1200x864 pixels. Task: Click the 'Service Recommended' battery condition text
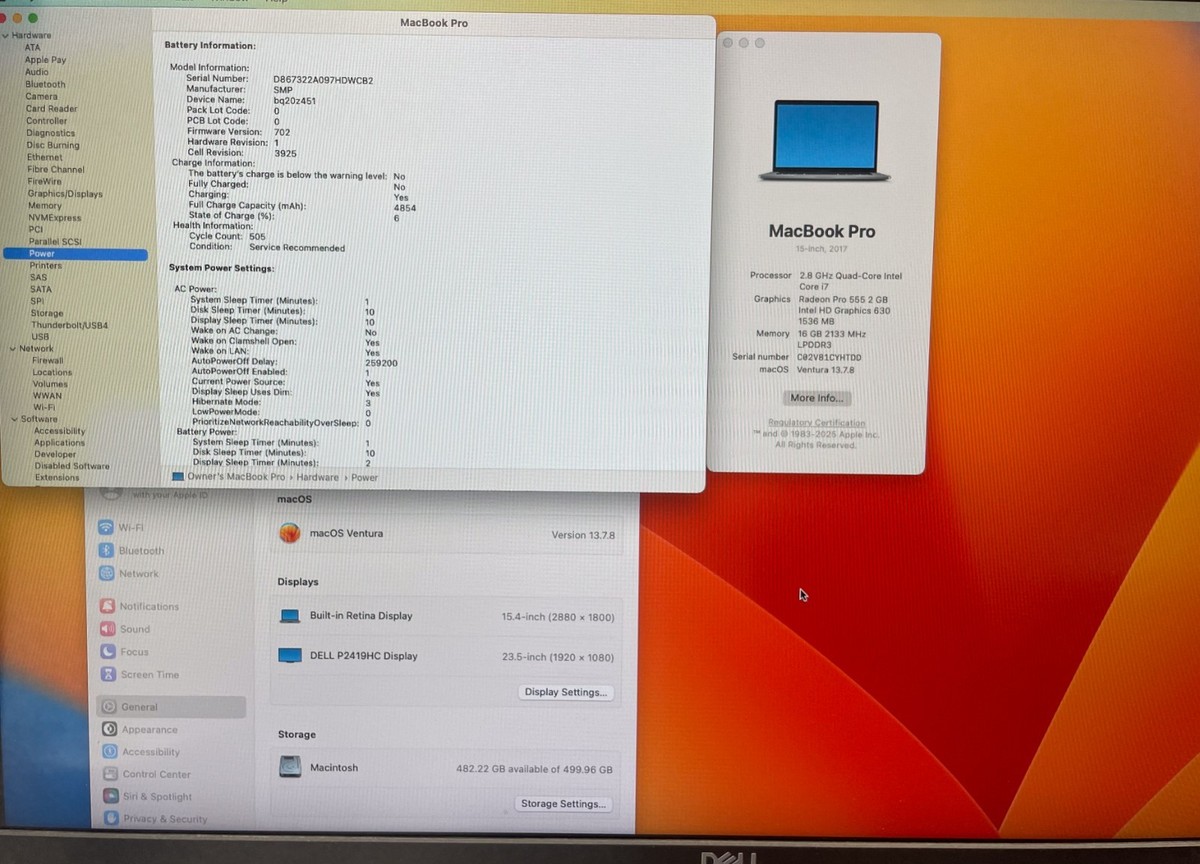[297, 247]
